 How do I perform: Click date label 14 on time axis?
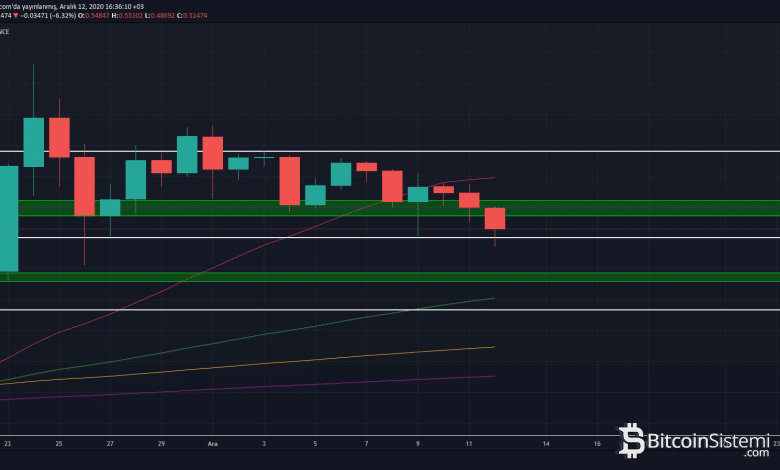pos(546,442)
